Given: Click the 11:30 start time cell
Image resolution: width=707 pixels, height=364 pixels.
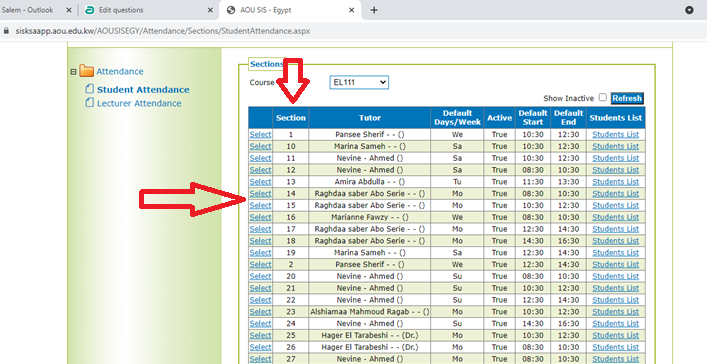Looking at the screenshot, I should coord(533,182).
